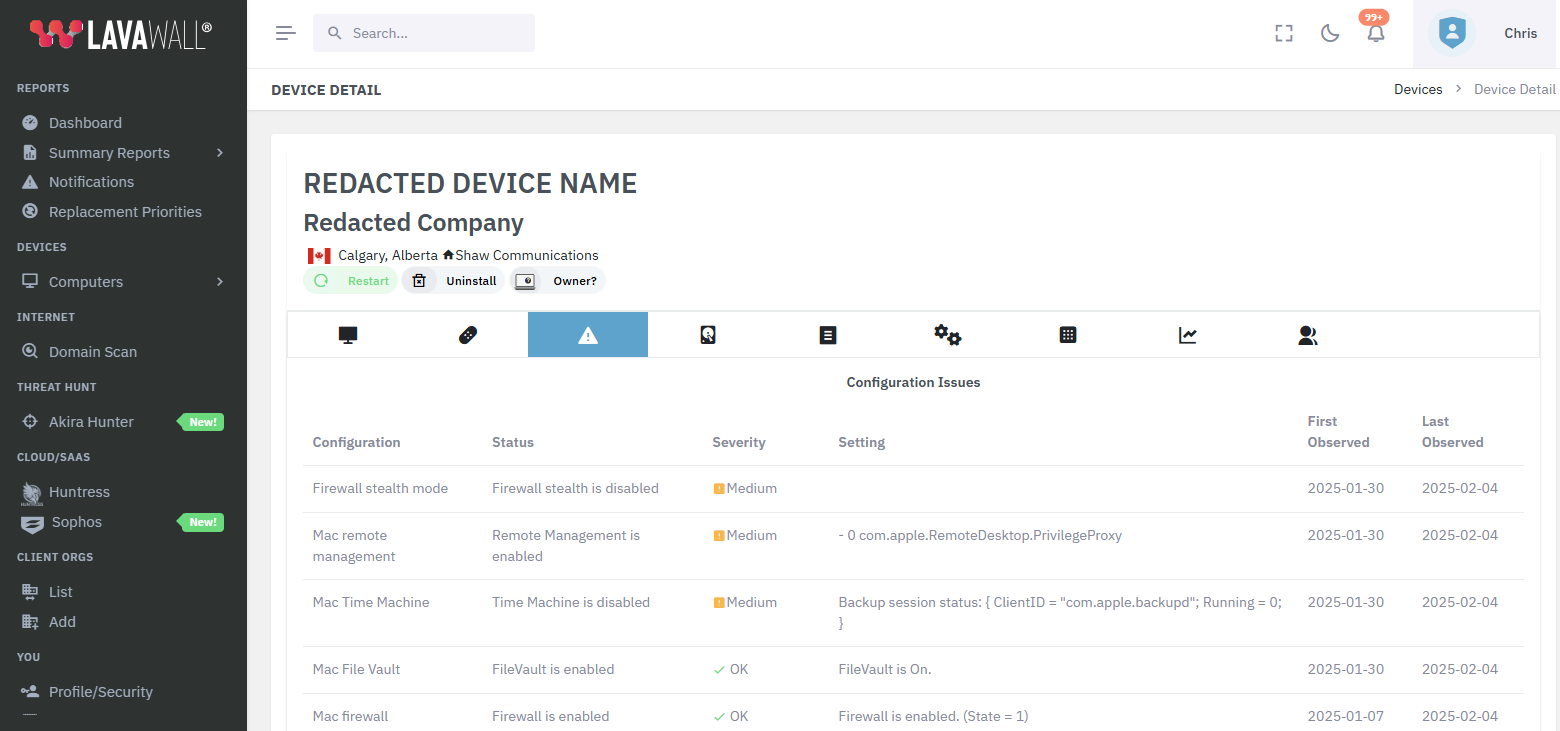The height and width of the screenshot is (731, 1560).
Task: Click the Devices breadcrumb link
Action: [x=1418, y=89]
